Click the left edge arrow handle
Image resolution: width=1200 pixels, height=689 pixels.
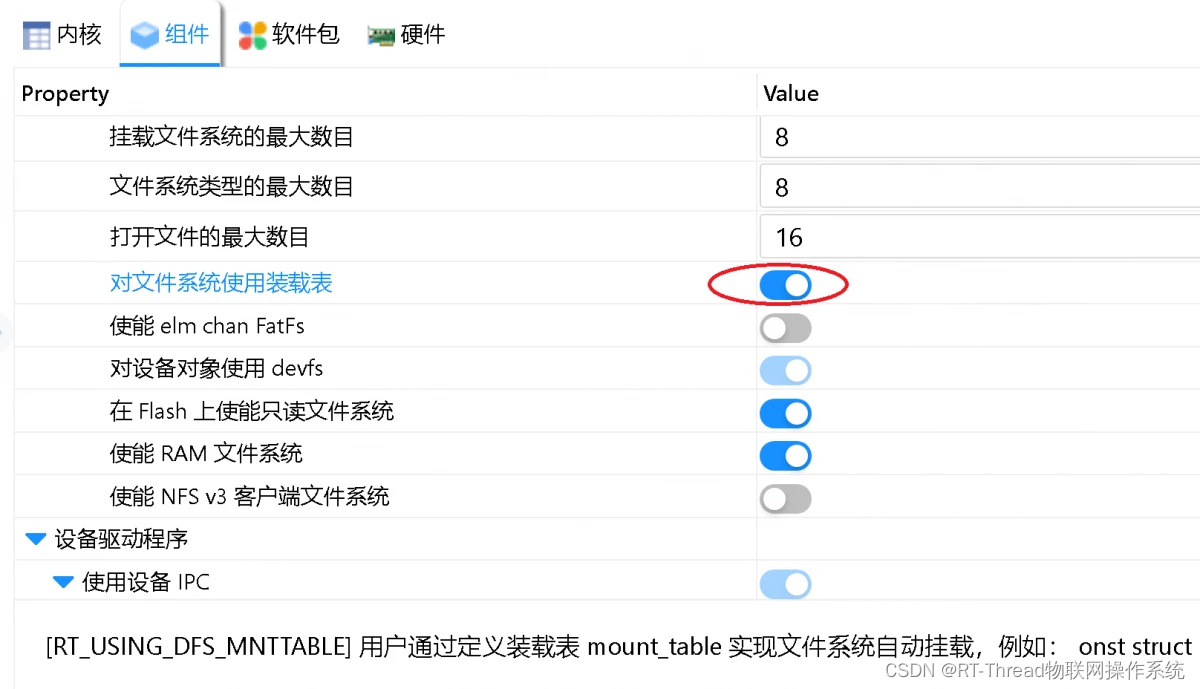pyautogui.click(x=5, y=330)
